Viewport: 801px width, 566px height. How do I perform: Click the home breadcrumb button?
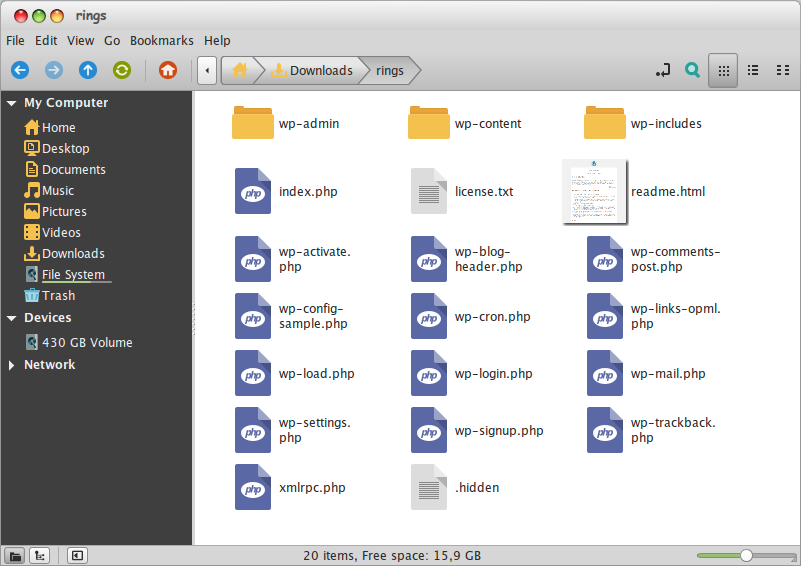pyautogui.click(x=239, y=70)
